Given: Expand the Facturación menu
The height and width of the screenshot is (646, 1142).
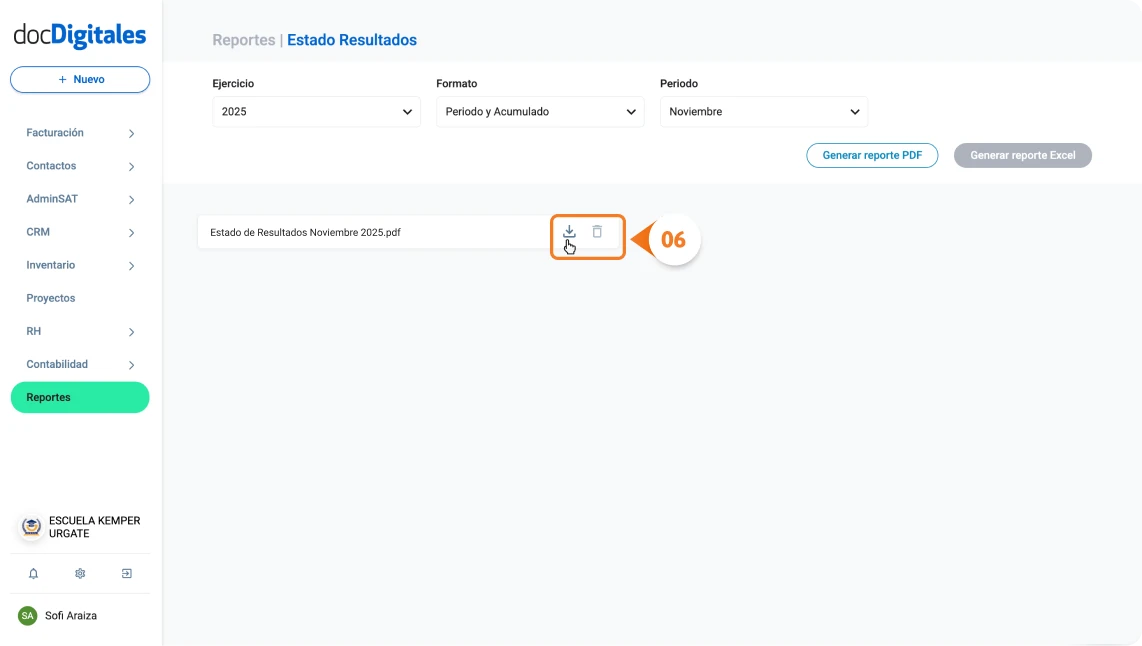Looking at the screenshot, I should [80, 133].
